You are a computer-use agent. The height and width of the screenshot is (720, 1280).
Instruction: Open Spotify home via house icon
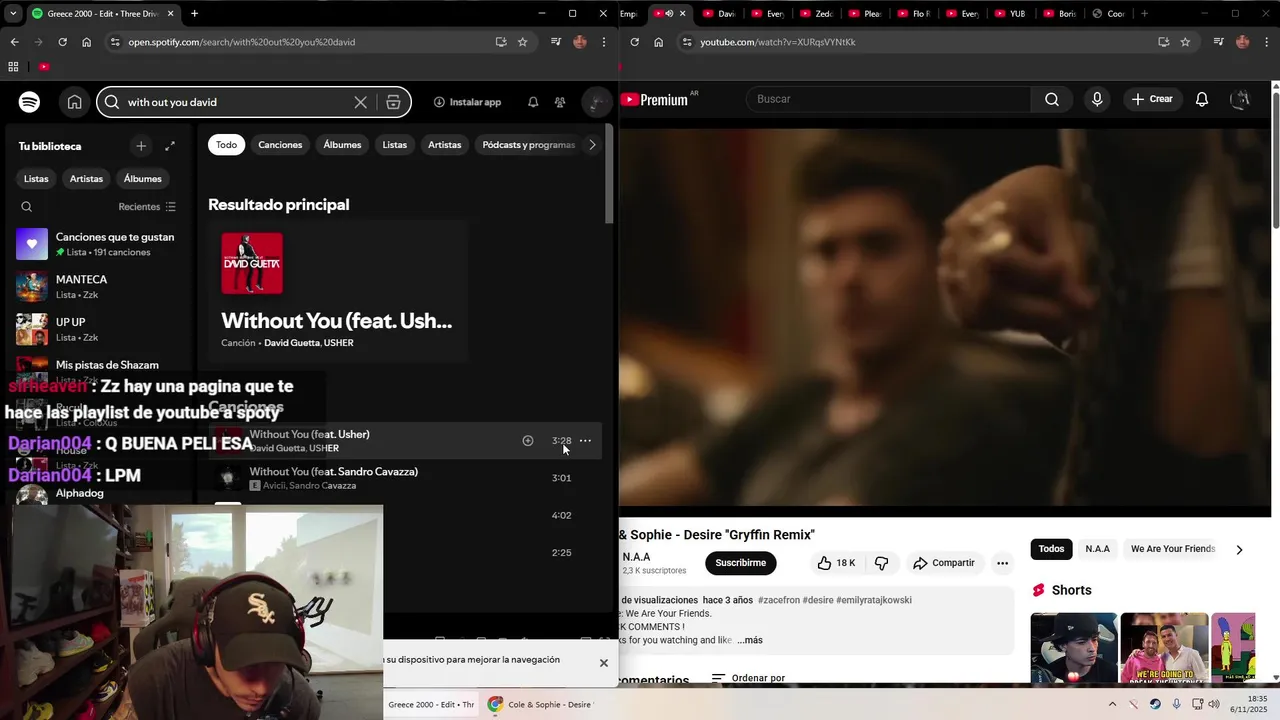tap(75, 102)
